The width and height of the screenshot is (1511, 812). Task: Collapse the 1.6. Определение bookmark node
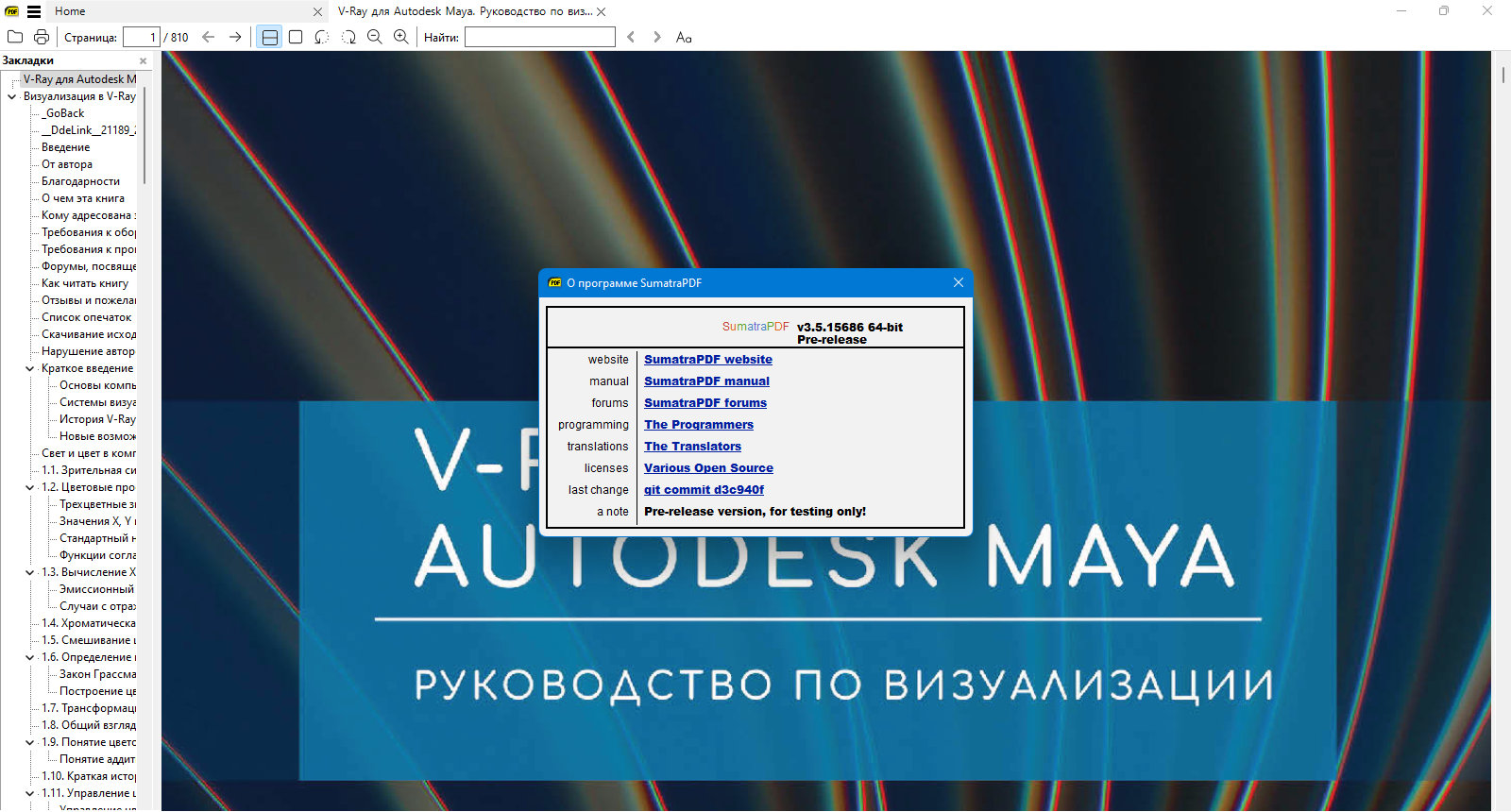30,657
